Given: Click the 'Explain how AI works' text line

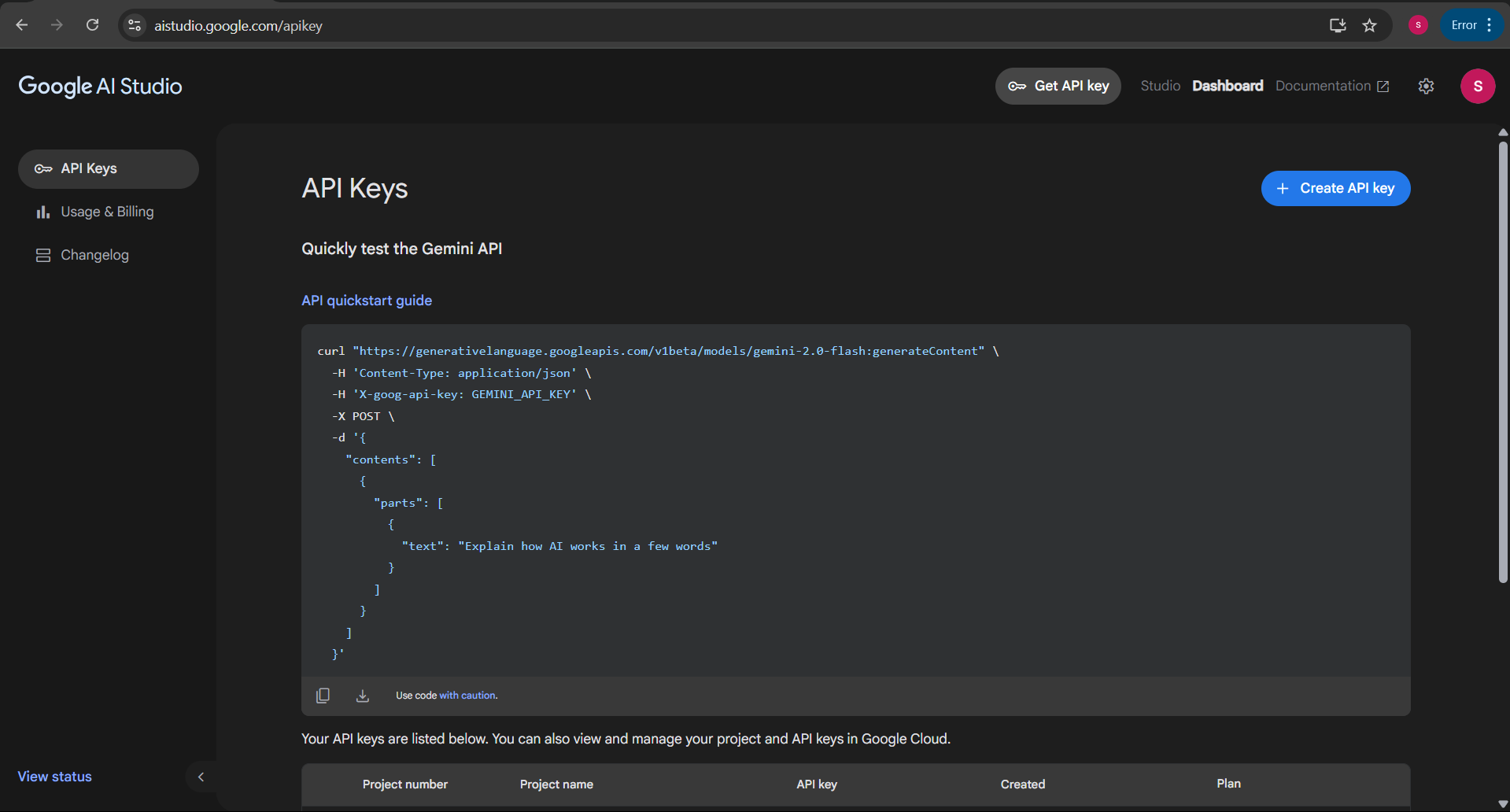Looking at the screenshot, I should click(x=559, y=546).
